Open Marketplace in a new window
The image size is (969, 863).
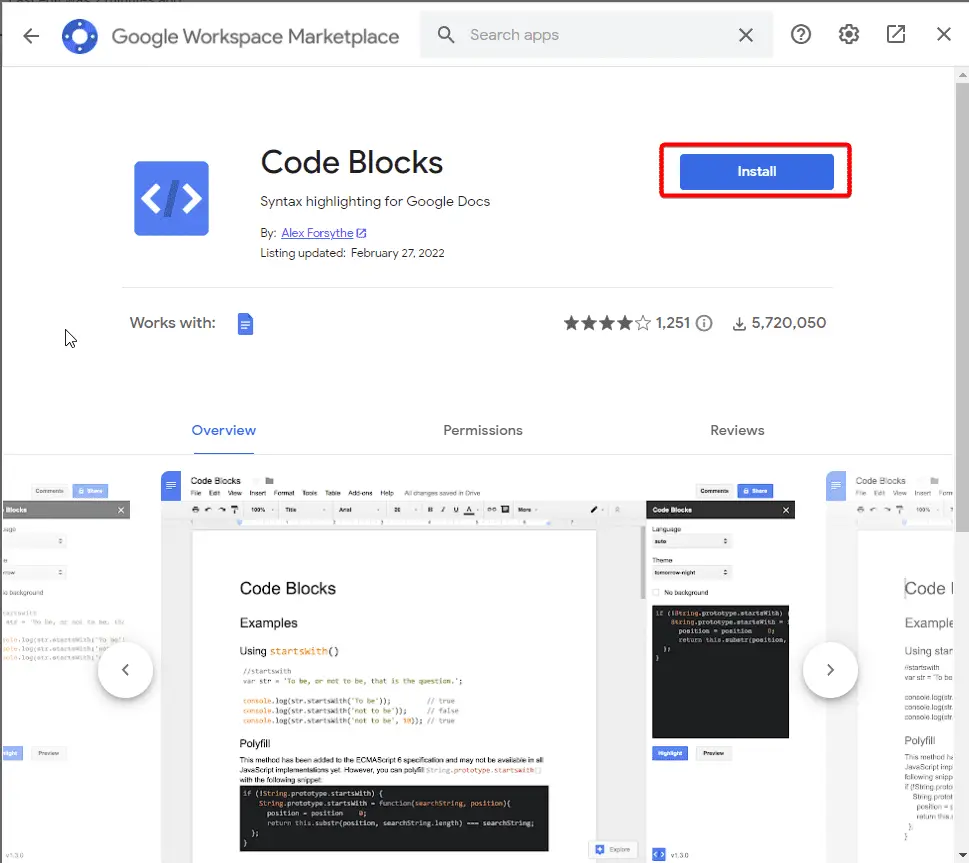tap(896, 34)
